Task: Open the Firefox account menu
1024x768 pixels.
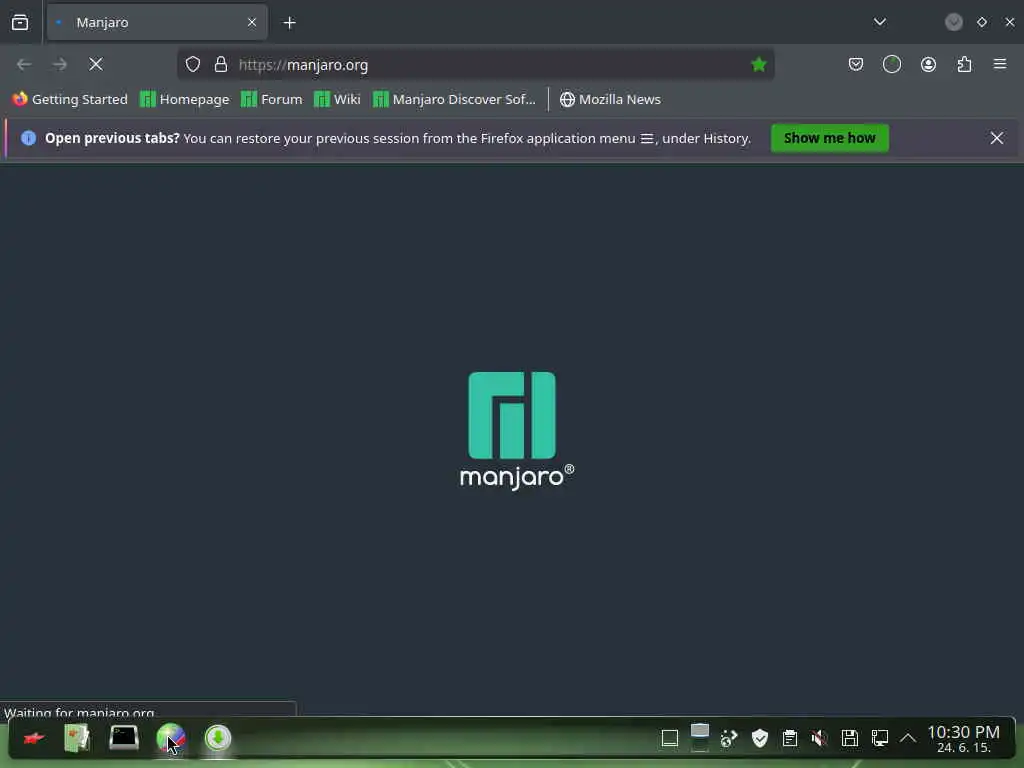Action: click(x=928, y=64)
